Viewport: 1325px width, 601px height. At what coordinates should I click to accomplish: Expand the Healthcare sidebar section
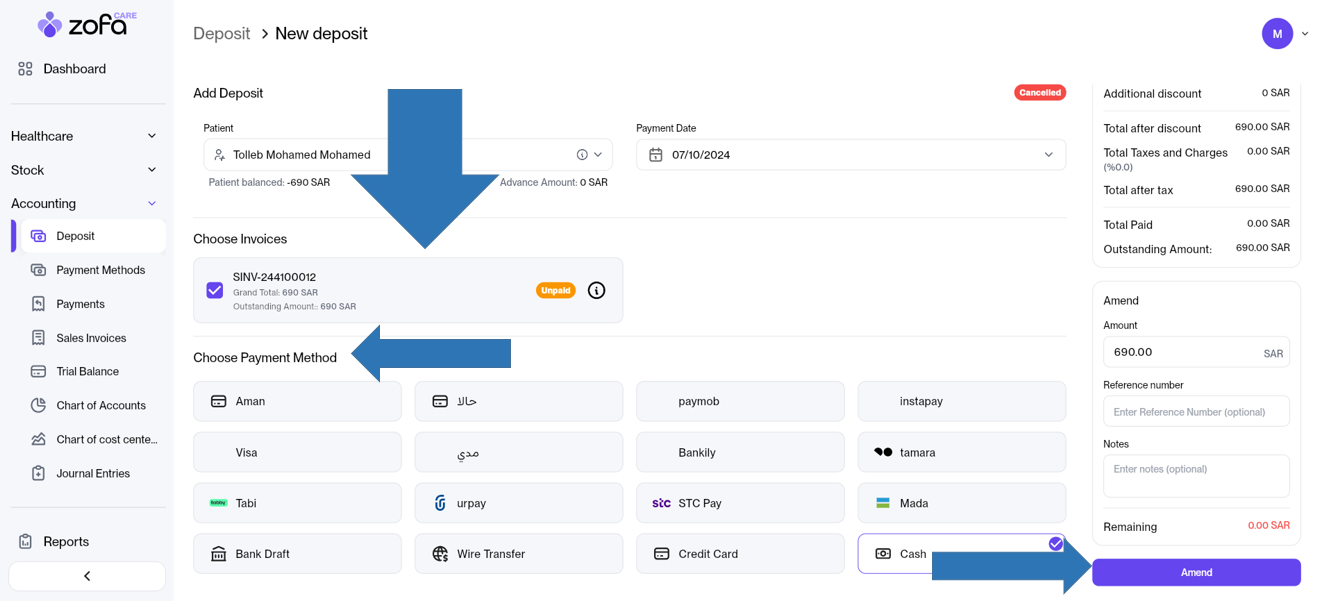pyautogui.click(x=84, y=136)
